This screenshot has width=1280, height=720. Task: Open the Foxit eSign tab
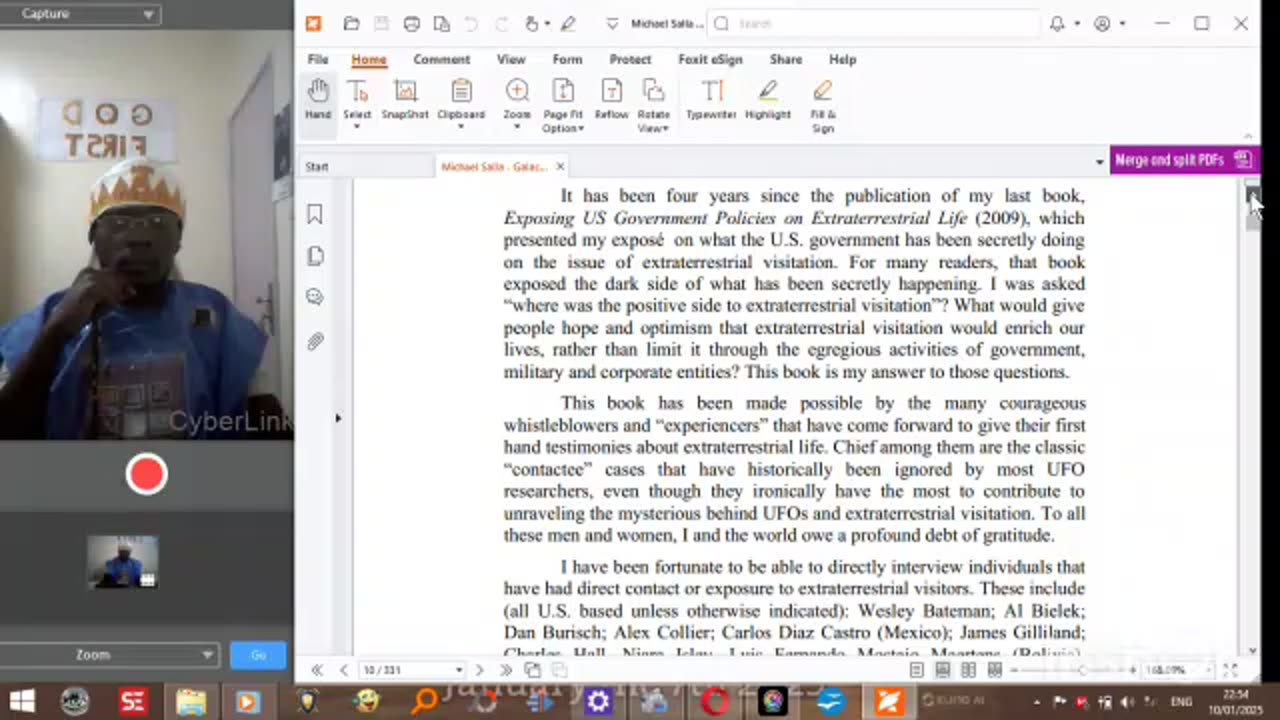pos(710,59)
